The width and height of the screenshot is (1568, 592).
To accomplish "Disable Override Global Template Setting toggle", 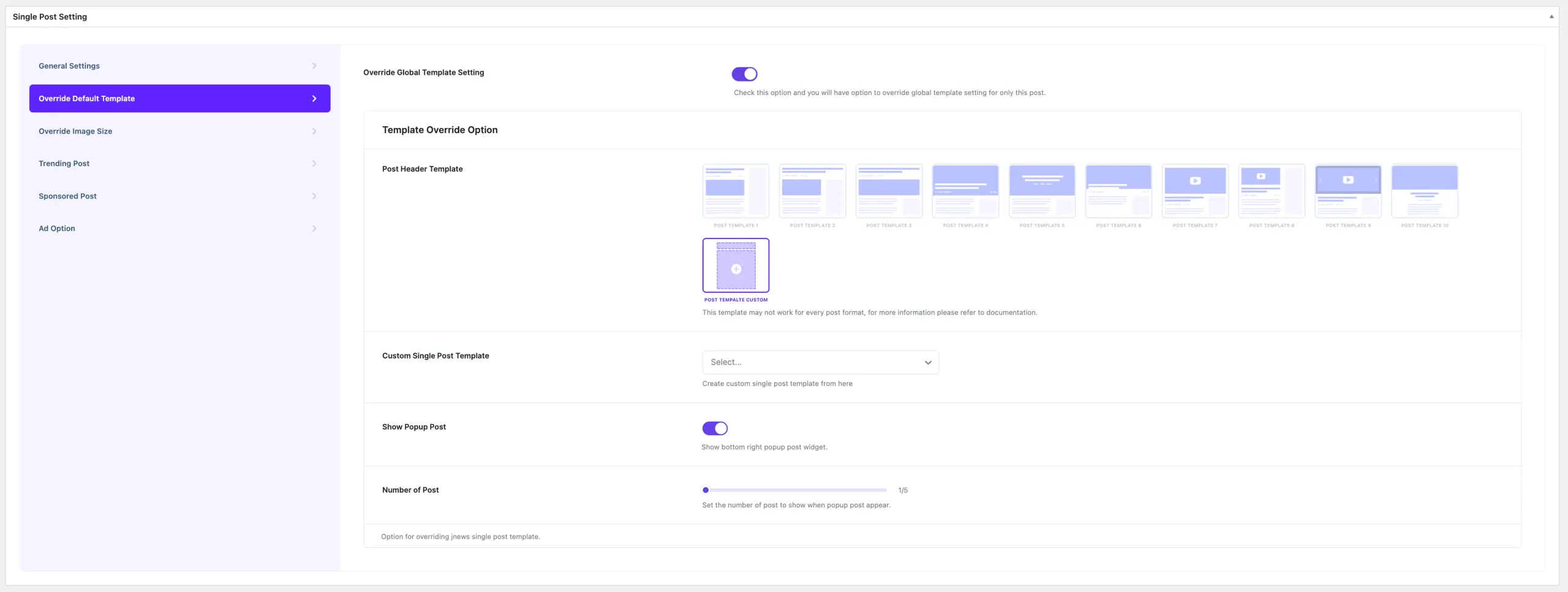I will (x=744, y=74).
